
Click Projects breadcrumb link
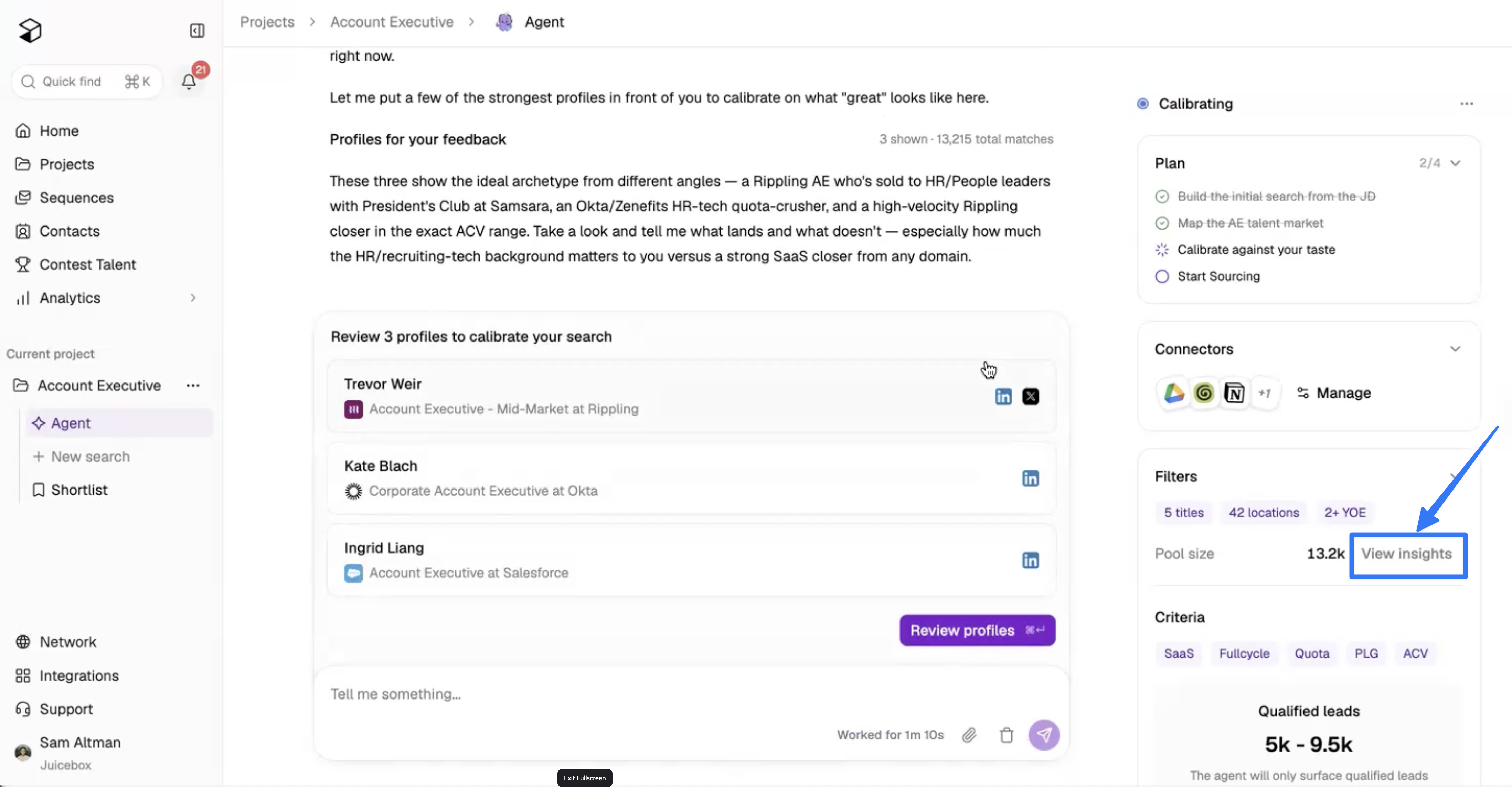[267, 22]
